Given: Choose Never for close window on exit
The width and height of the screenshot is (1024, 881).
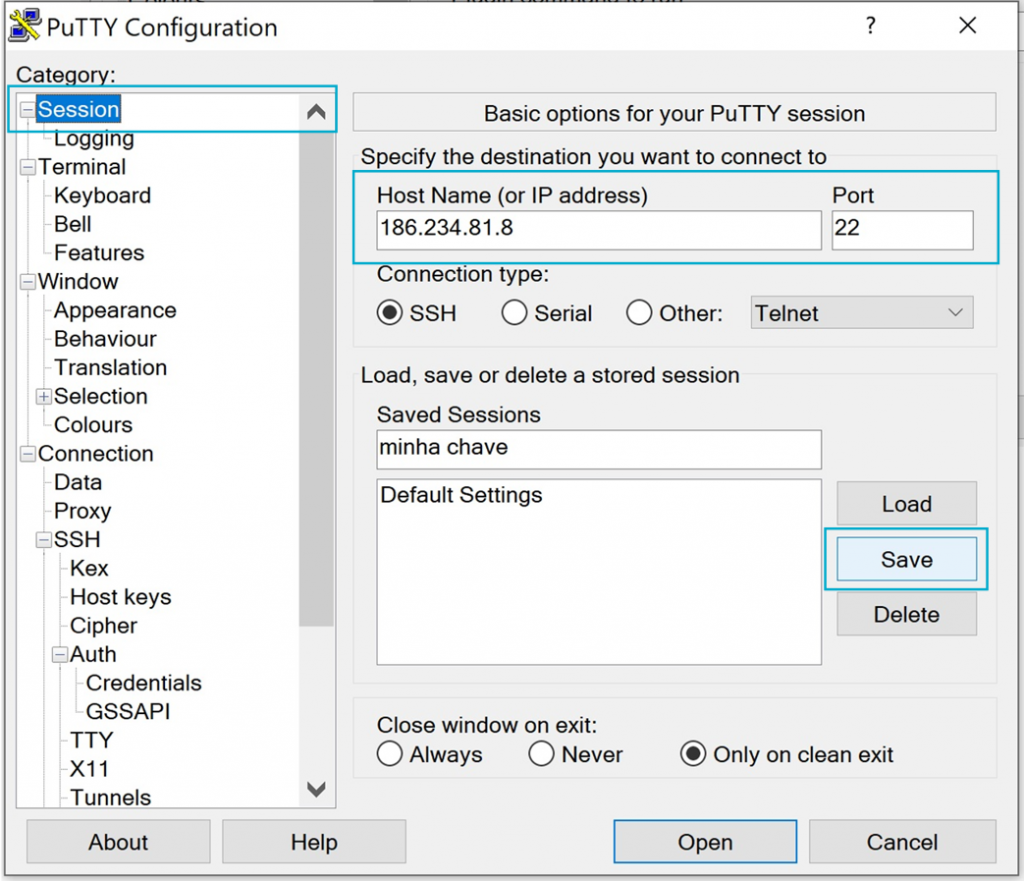Looking at the screenshot, I should point(541,754).
